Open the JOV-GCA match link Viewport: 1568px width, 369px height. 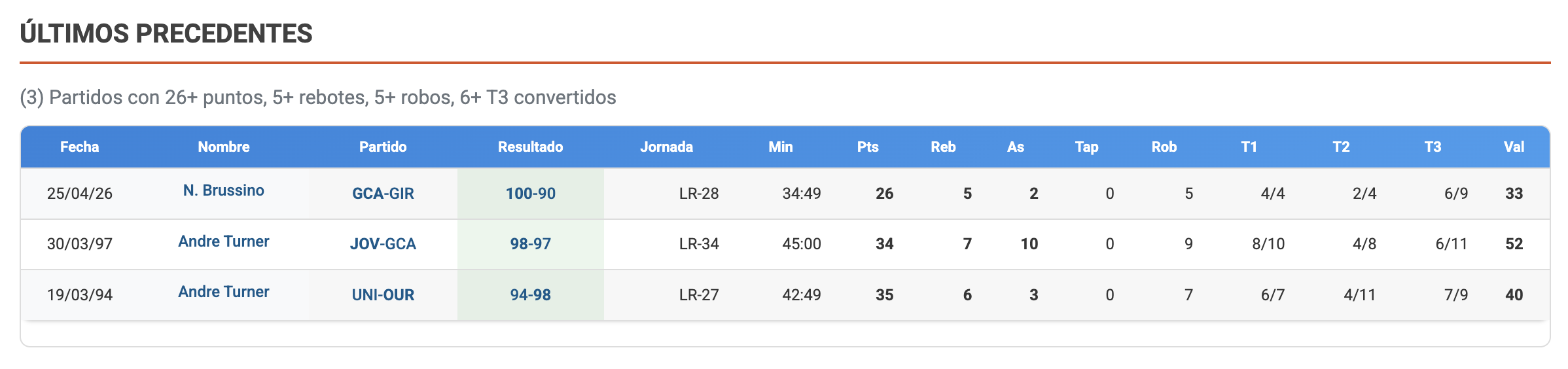pyautogui.click(x=383, y=244)
